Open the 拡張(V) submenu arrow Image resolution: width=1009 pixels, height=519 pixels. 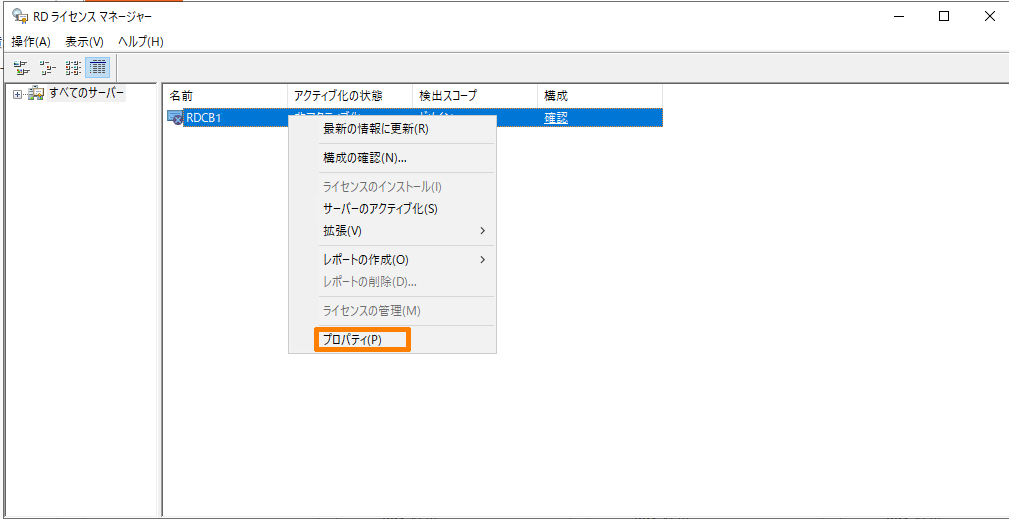coord(483,230)
